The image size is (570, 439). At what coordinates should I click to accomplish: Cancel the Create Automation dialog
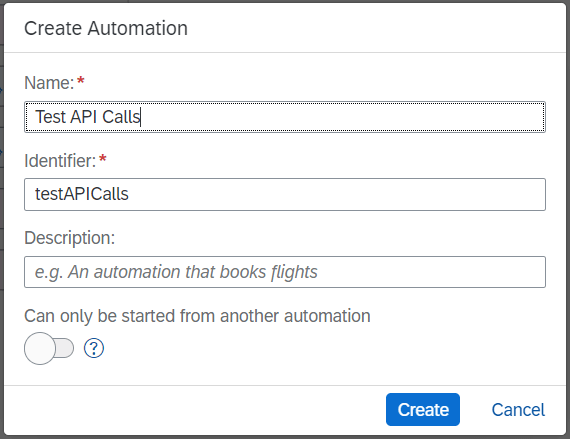(518, 410)
